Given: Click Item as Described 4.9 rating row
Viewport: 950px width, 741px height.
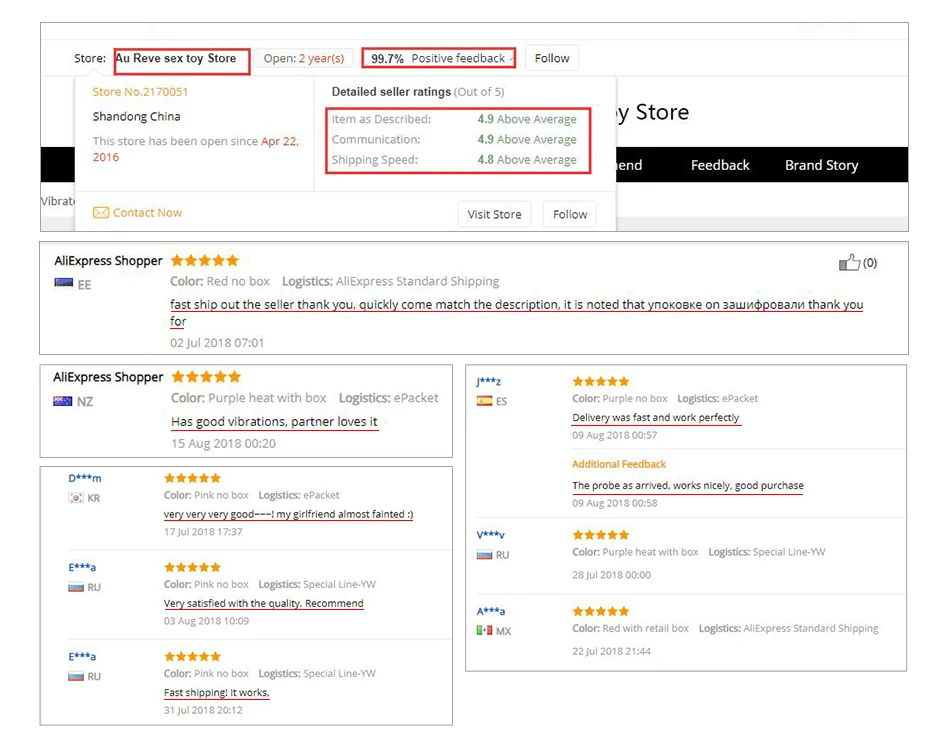Looking at the screenshot, I should [454, 119].
